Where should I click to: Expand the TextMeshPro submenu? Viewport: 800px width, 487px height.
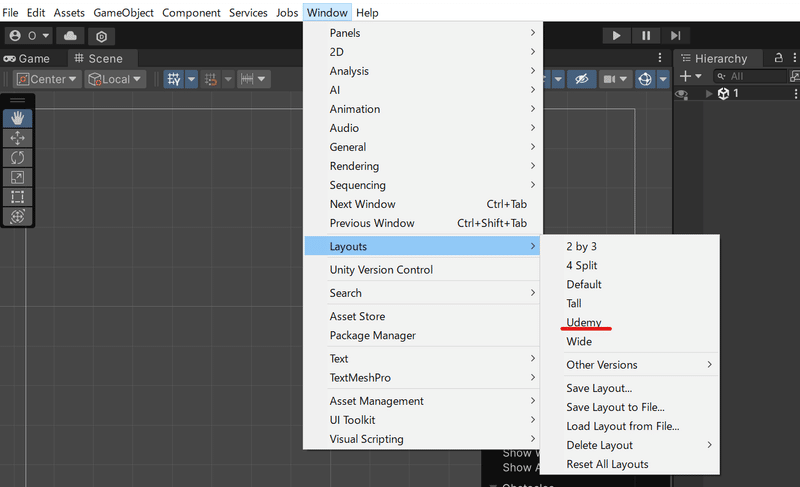point(423,378)
